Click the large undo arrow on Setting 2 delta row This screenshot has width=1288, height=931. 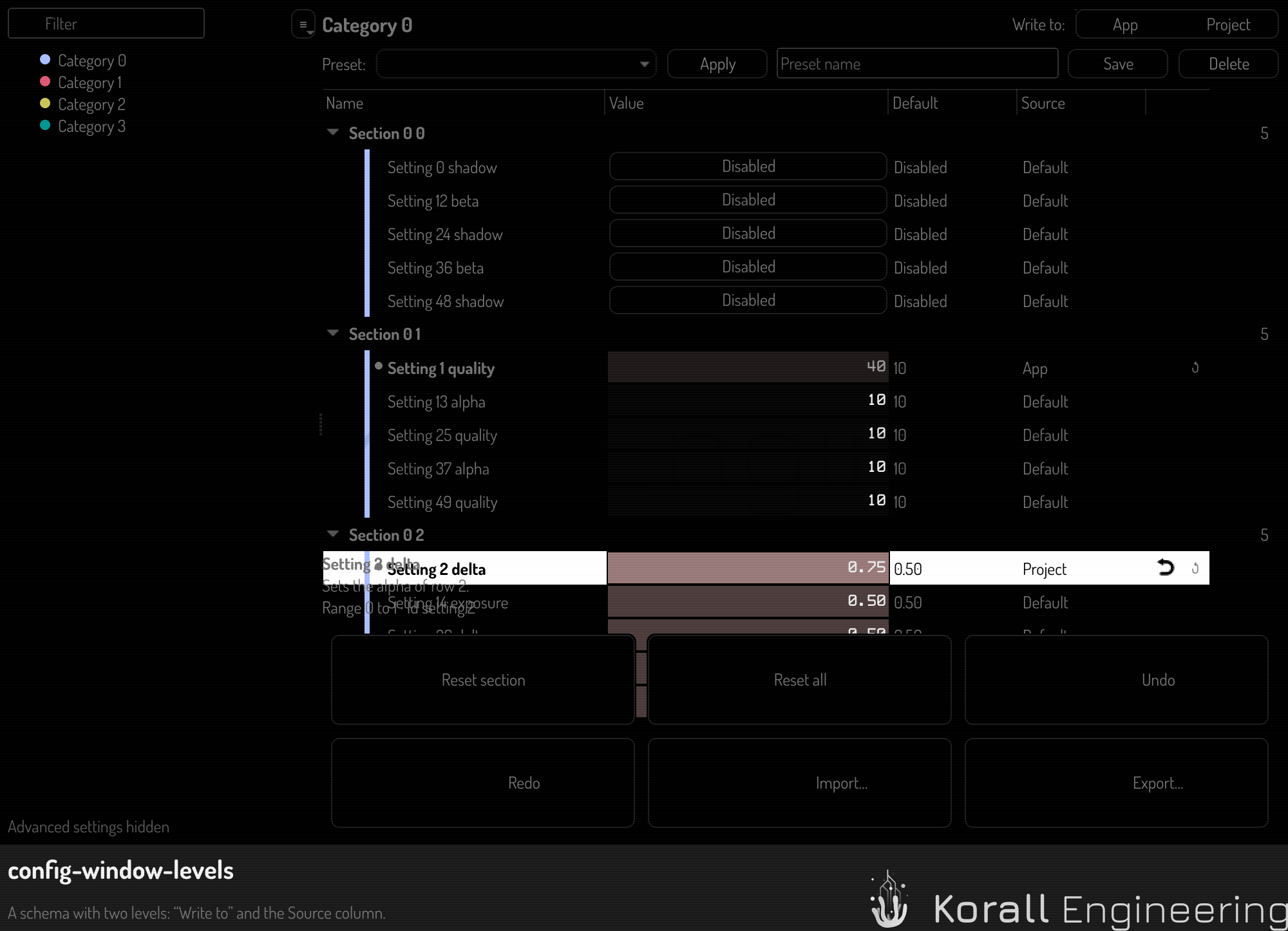pyautogui.click(x=1166, y=567)
